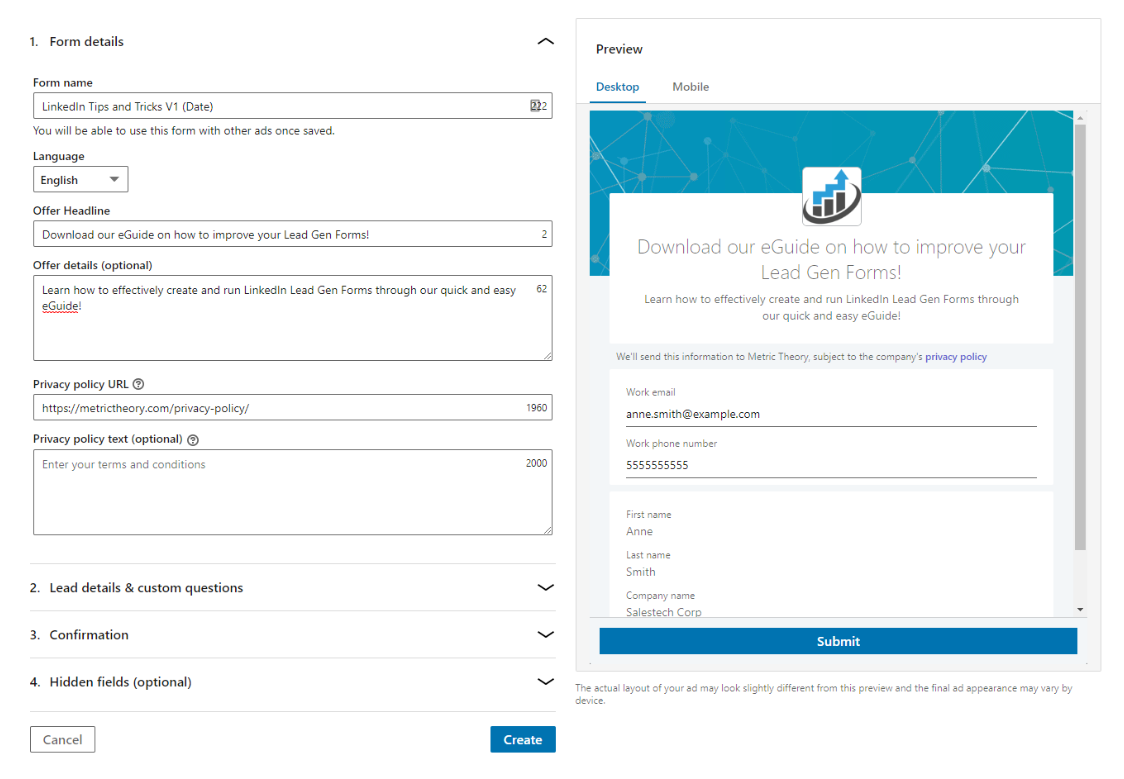1124x779 pixels.
Task: Click into the Offer Headline field
Action: pos(280,234)
